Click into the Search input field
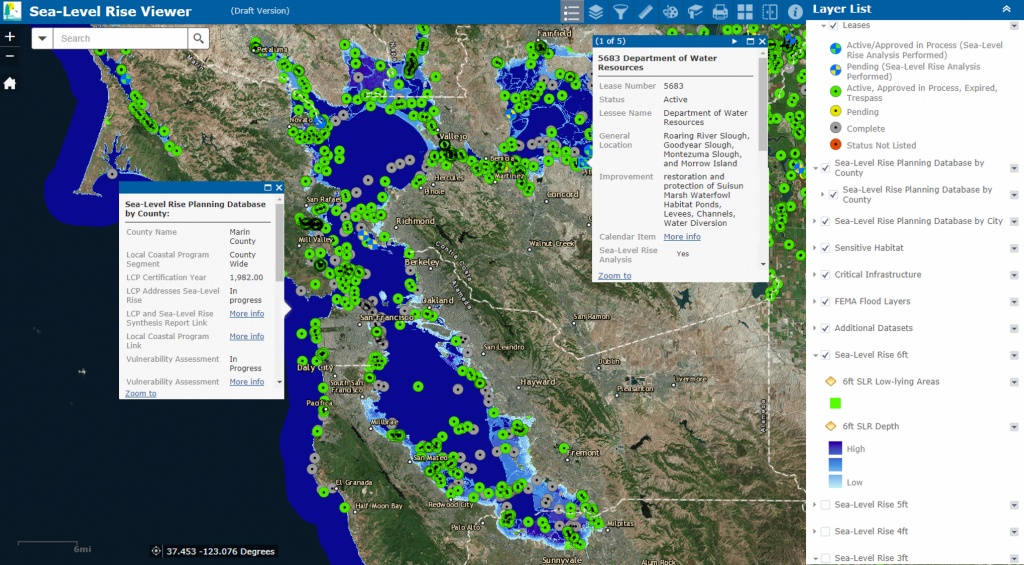Screen dimensions: 1024x565 tap(121, 38)
